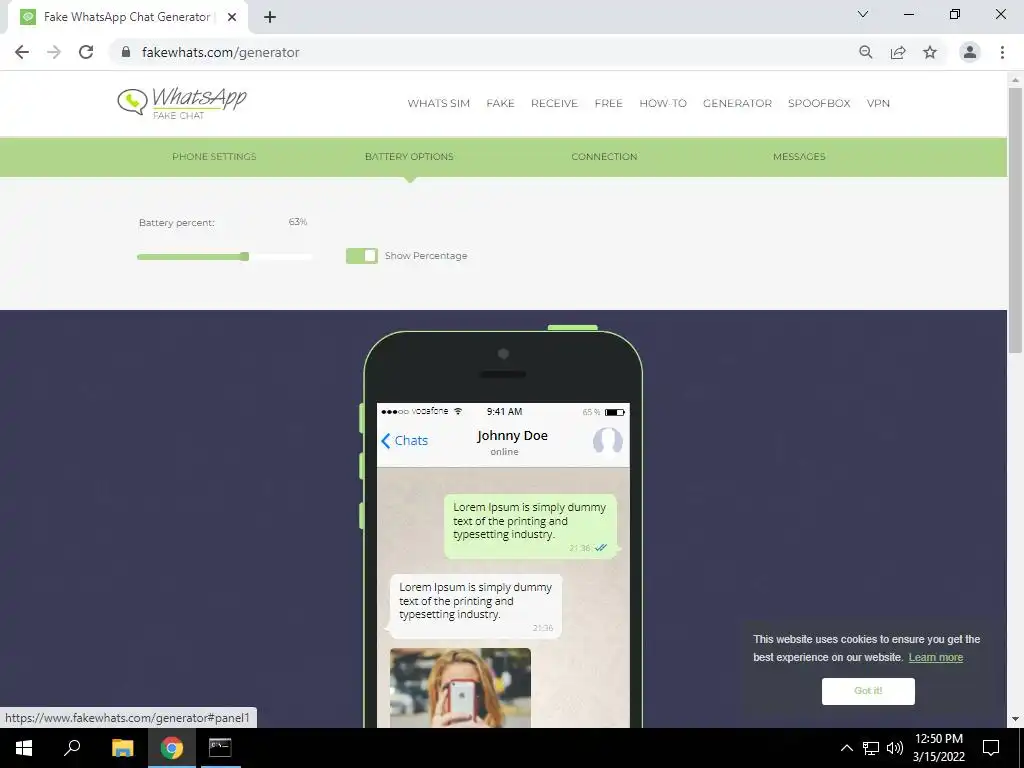This screenshot has height=768, width=1024.
Task: Open the Windows Start menu
Action: click(24, 748)
